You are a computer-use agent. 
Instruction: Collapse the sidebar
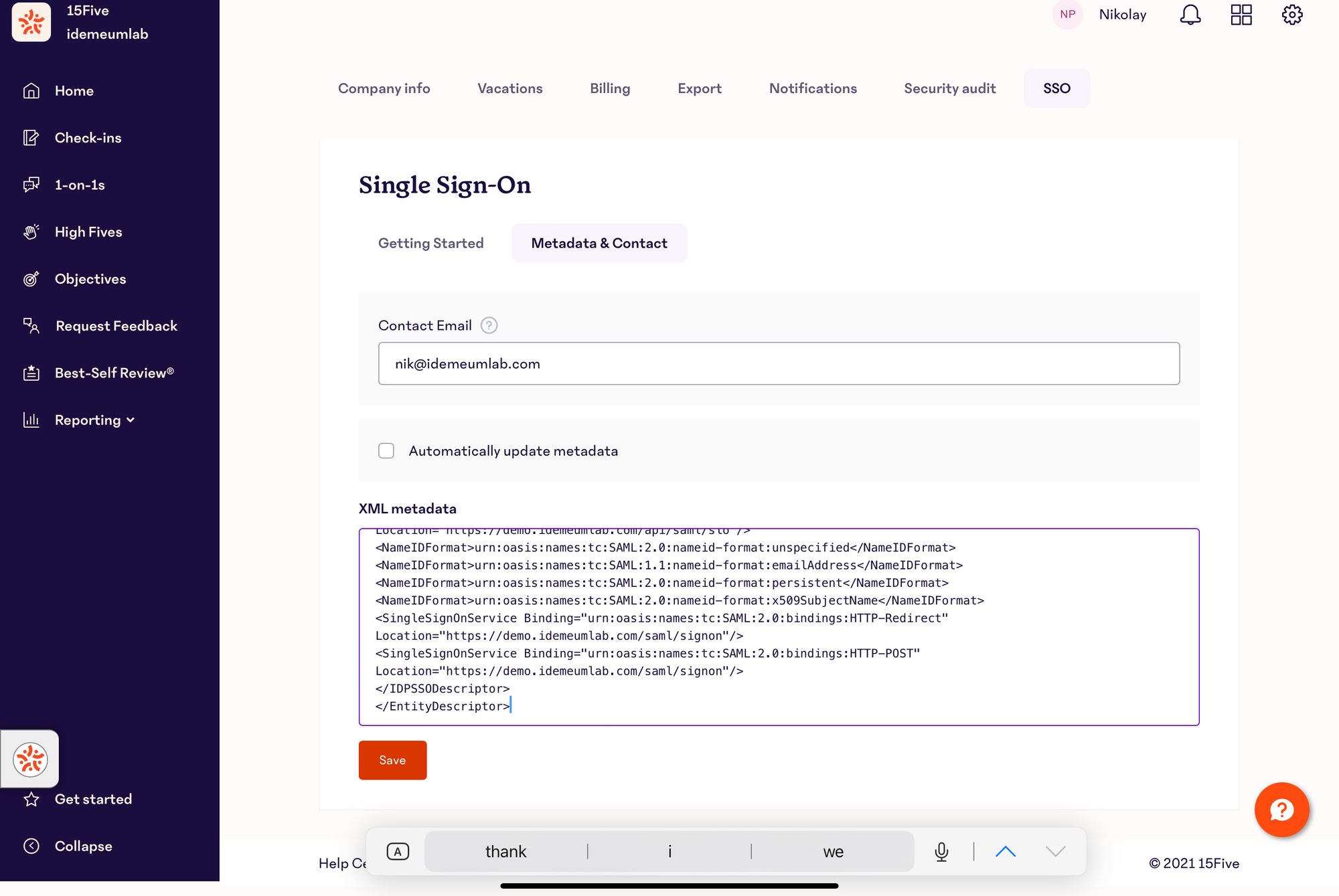pos(83,846)
